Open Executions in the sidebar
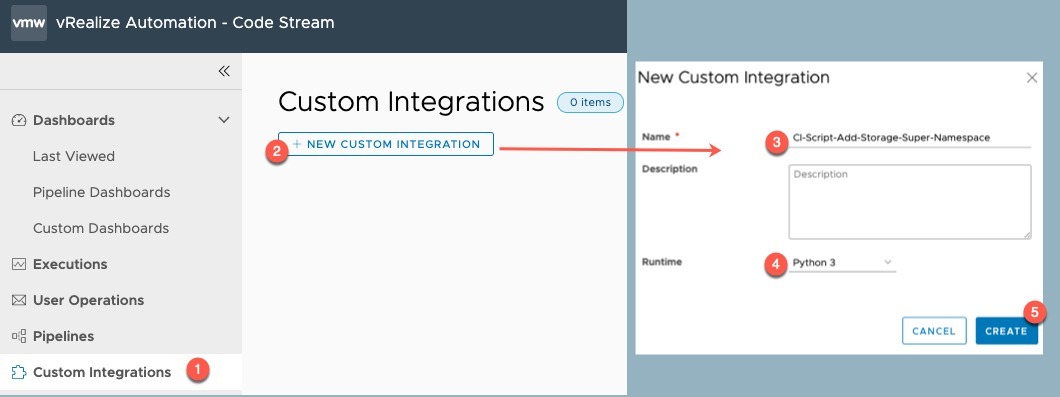 pos(70,264)
